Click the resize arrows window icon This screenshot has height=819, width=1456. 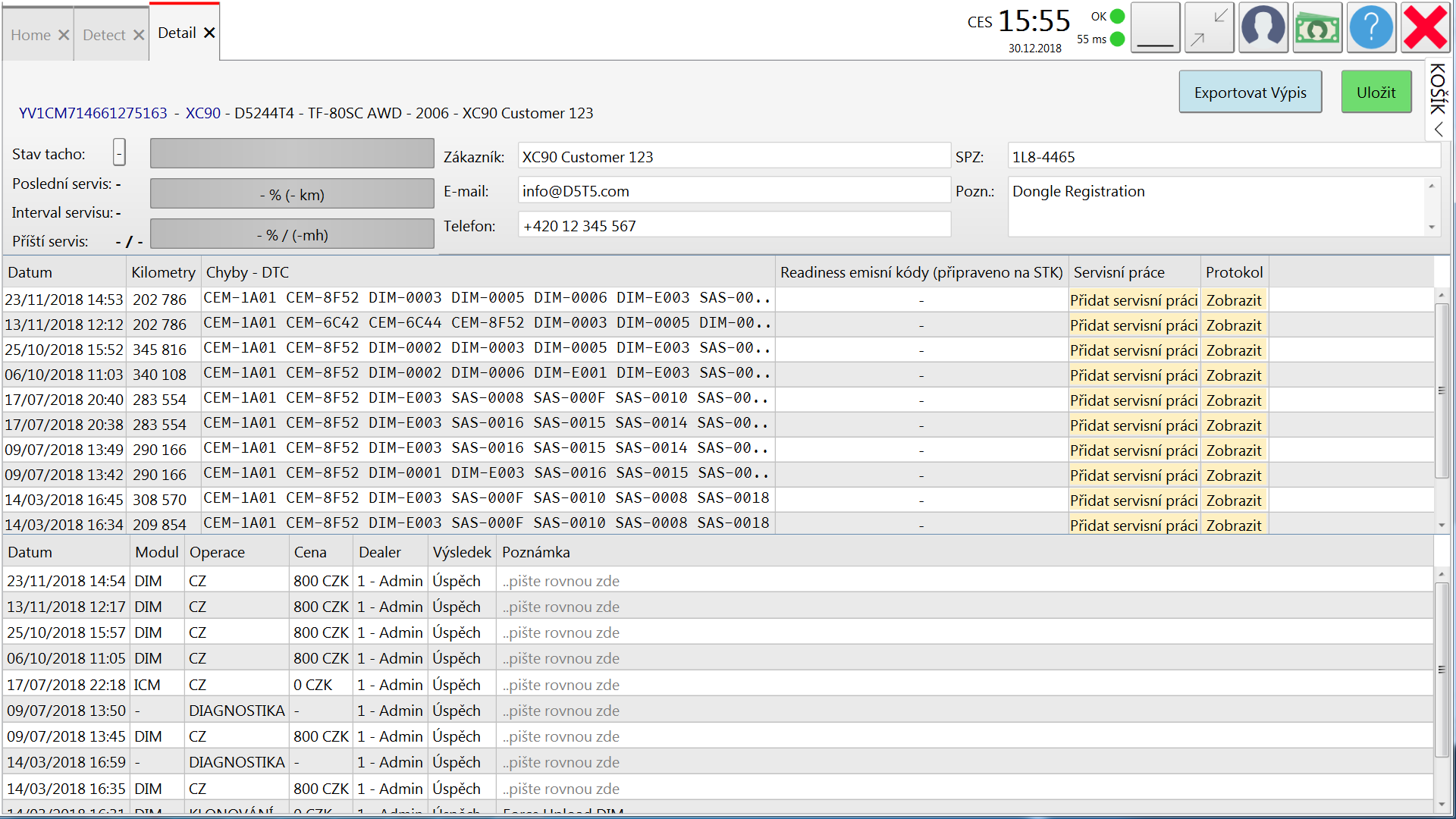pyautogui.click(x=1209, y=28)
